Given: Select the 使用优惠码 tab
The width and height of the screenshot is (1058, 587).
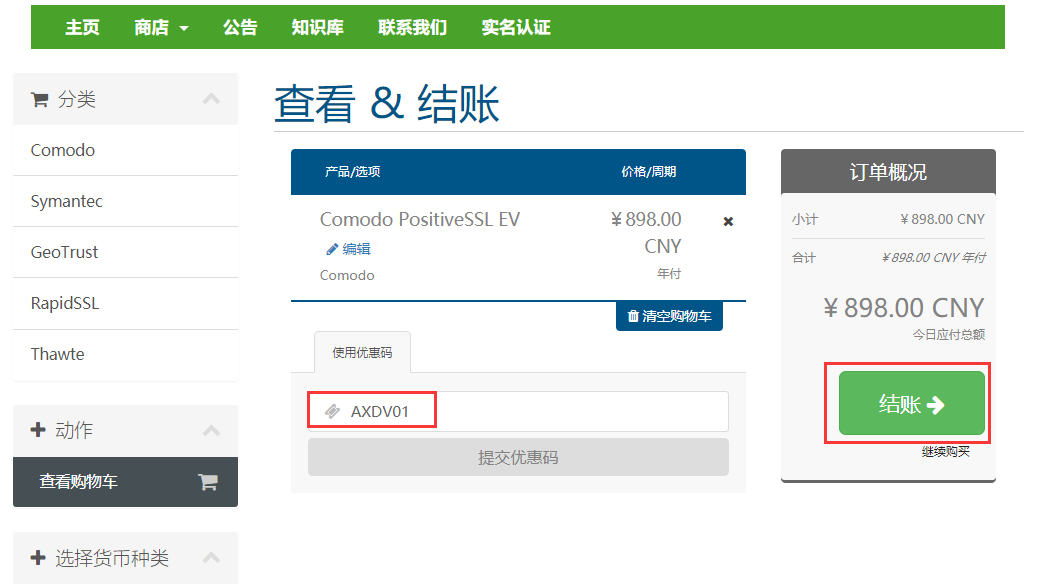Looking at the screenshot, I should [x=362, y=352].
